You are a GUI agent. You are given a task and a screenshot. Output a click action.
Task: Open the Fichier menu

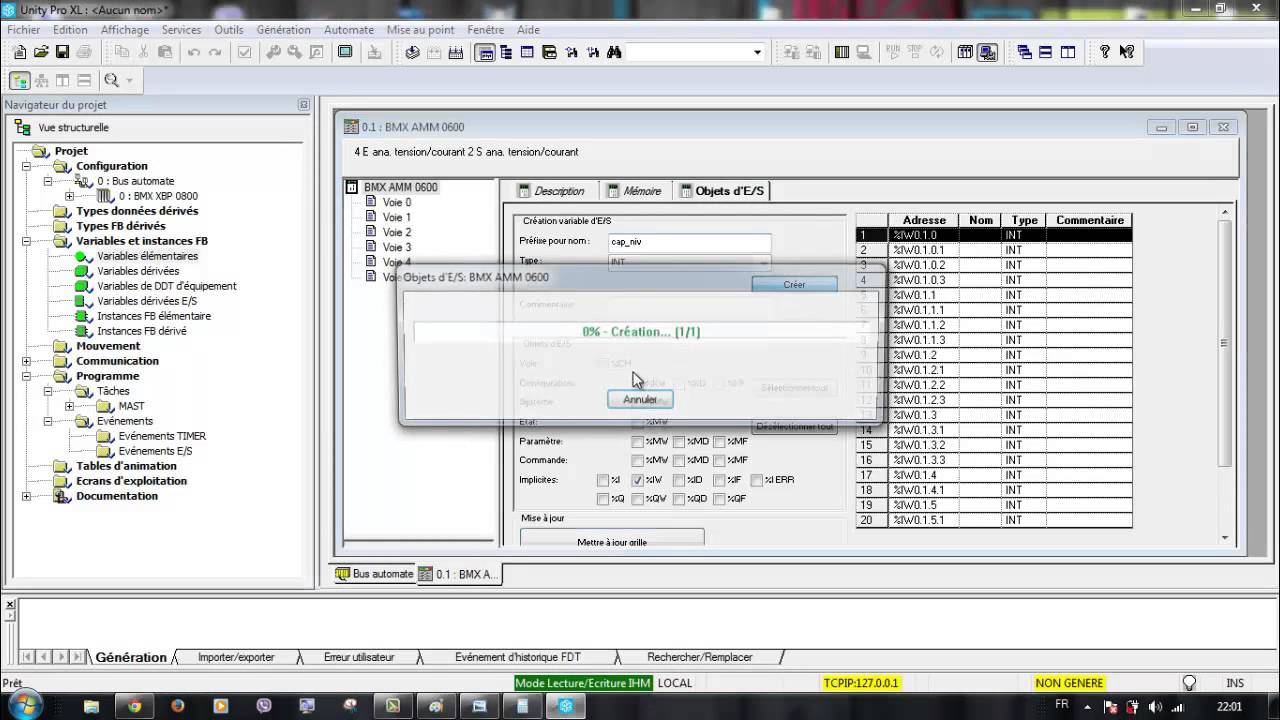24,30
